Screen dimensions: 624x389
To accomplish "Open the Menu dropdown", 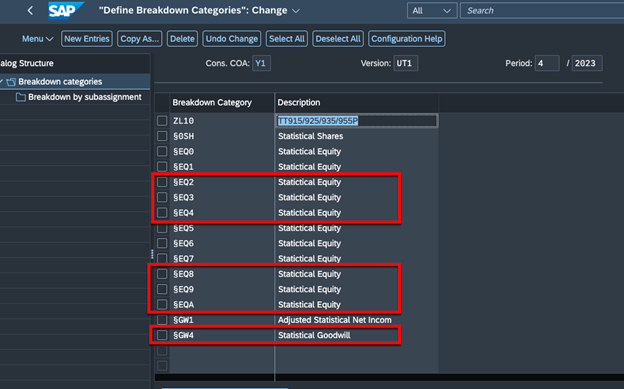I will pos(37,39).
